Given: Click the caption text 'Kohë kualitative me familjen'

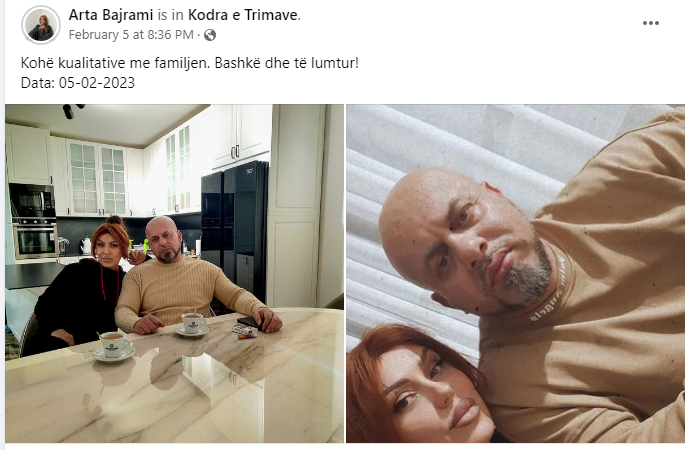Looking at the screenshot, I should [115, 63].
